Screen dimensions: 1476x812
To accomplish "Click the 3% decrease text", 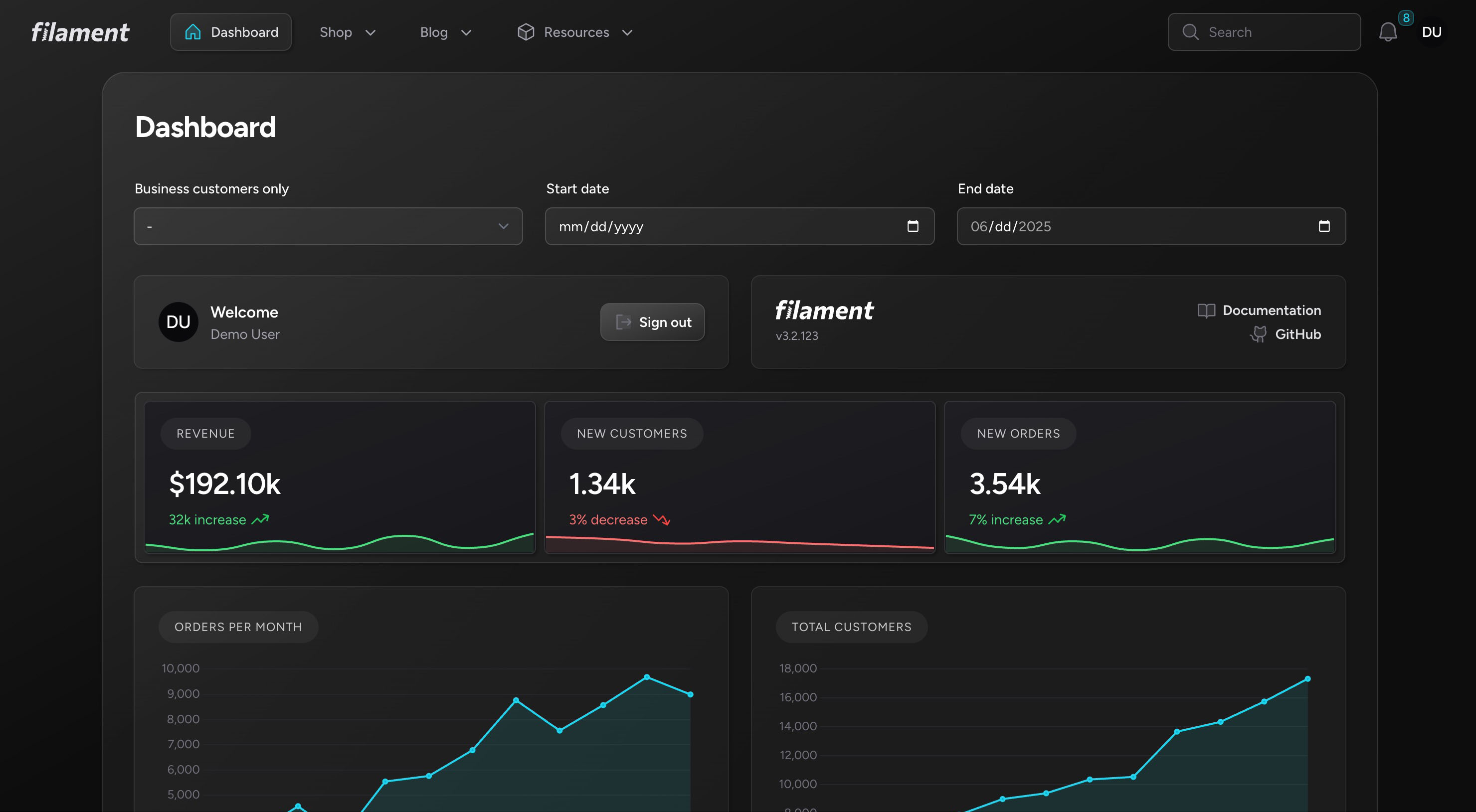I will coord(608,519).
